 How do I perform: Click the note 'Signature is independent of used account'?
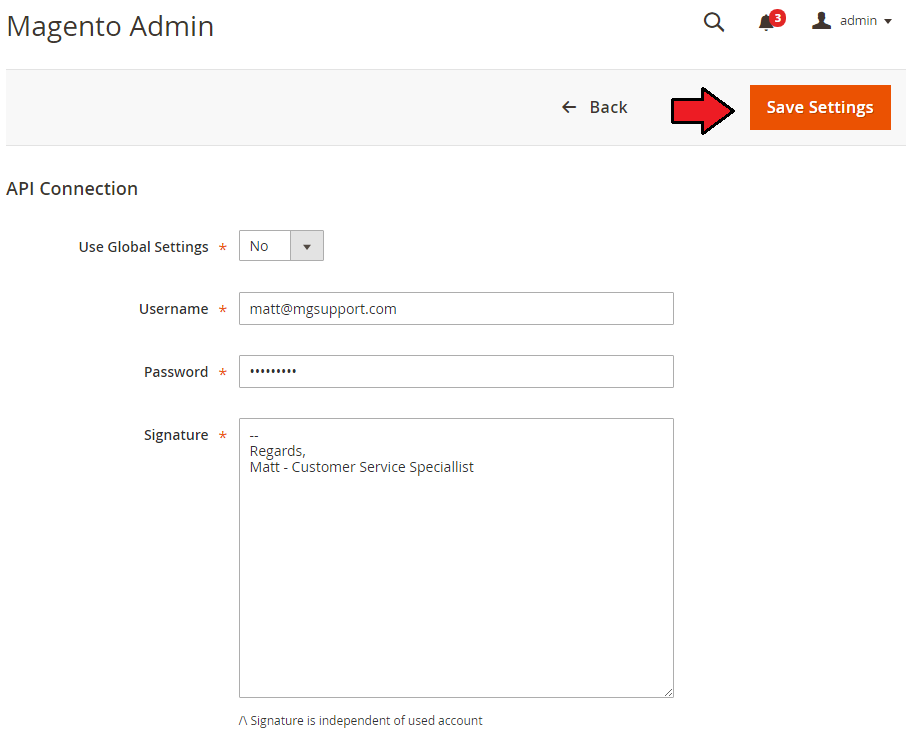360,720
